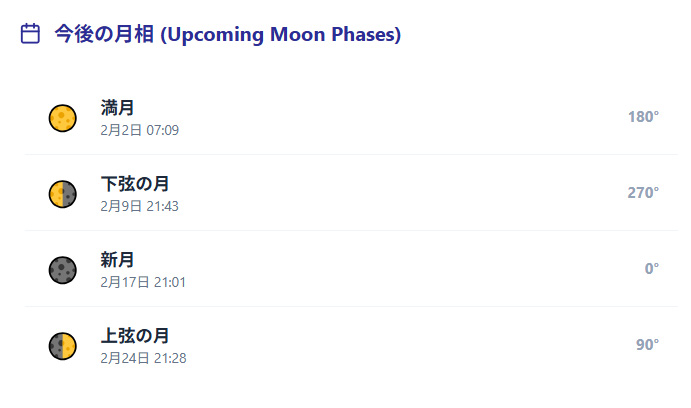Select the 今後の月相 (Upcoming Moon Phases) heading
This screenshot has height=408, width=691.
227,35
